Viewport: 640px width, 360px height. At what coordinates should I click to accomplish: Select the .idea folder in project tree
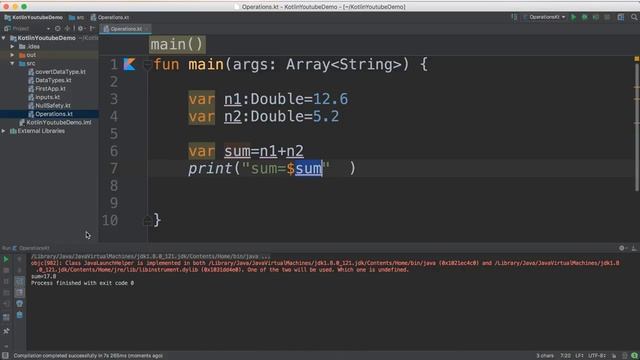(29, 47)
